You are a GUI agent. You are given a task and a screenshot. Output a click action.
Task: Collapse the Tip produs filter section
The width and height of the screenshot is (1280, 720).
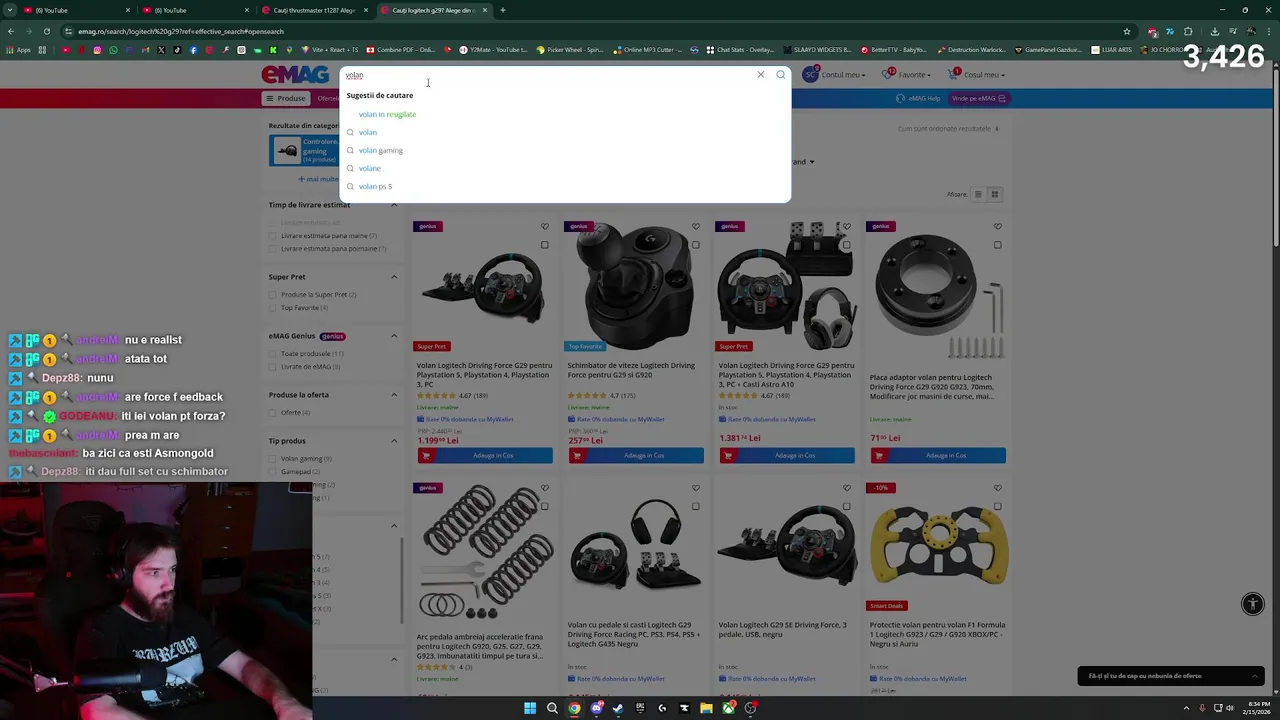pyautogui.click(x=394, y=441)
